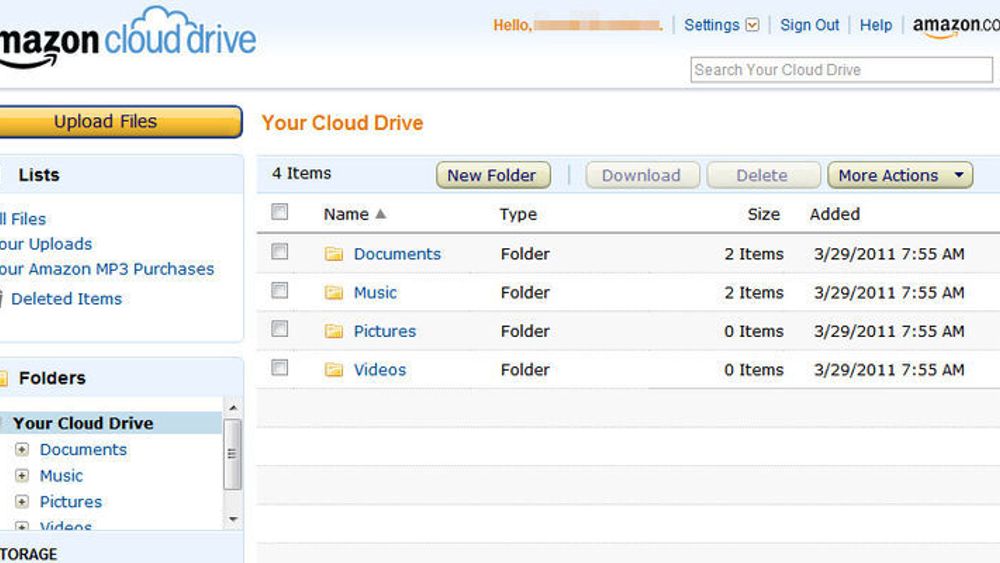This screenshot has width=1000, height=563.
Task: Check the Music row checkbox
Action: pyautogui.click(x=279, y=291)
